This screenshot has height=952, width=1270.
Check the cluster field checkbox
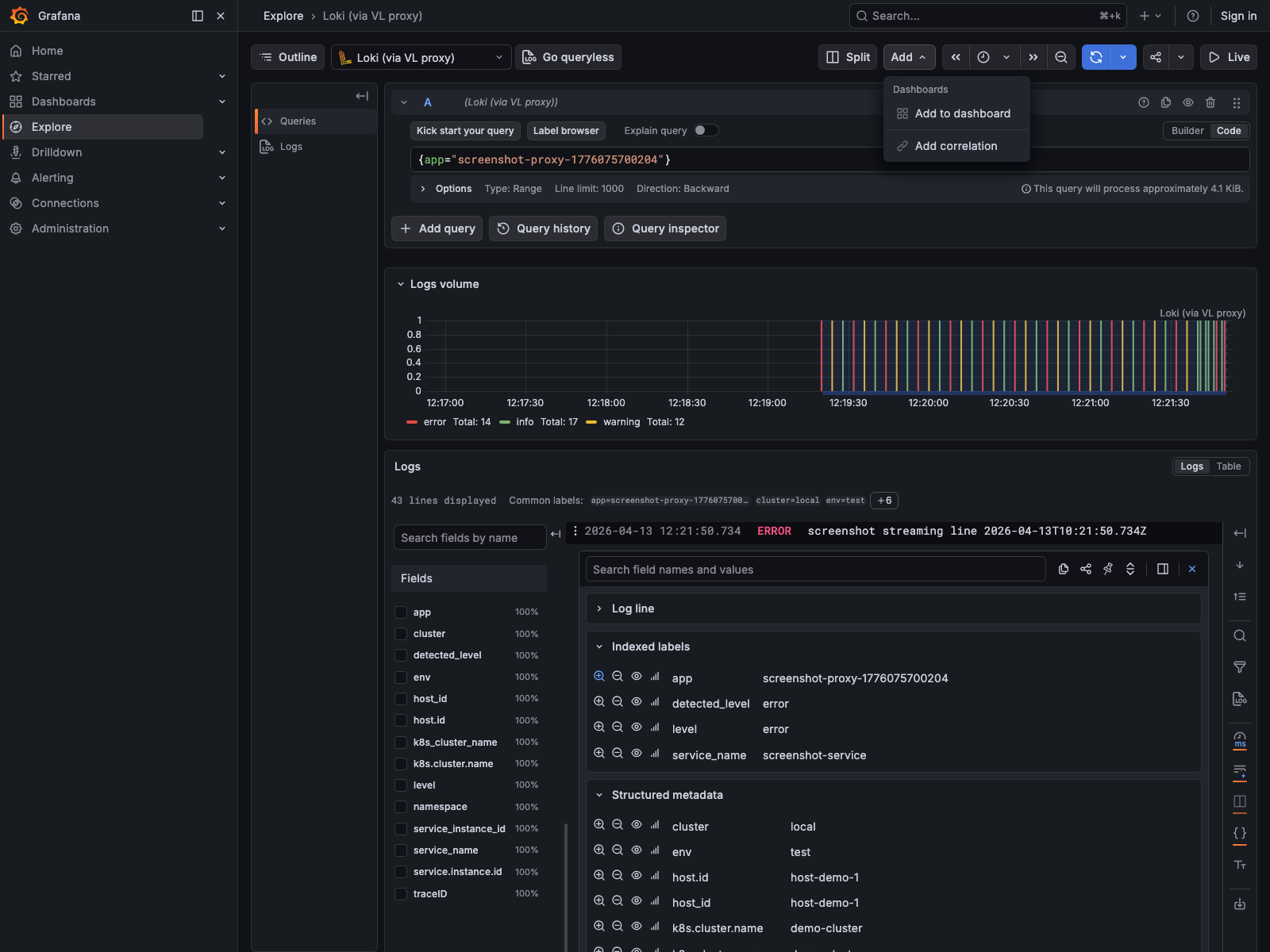pos(401,634)
